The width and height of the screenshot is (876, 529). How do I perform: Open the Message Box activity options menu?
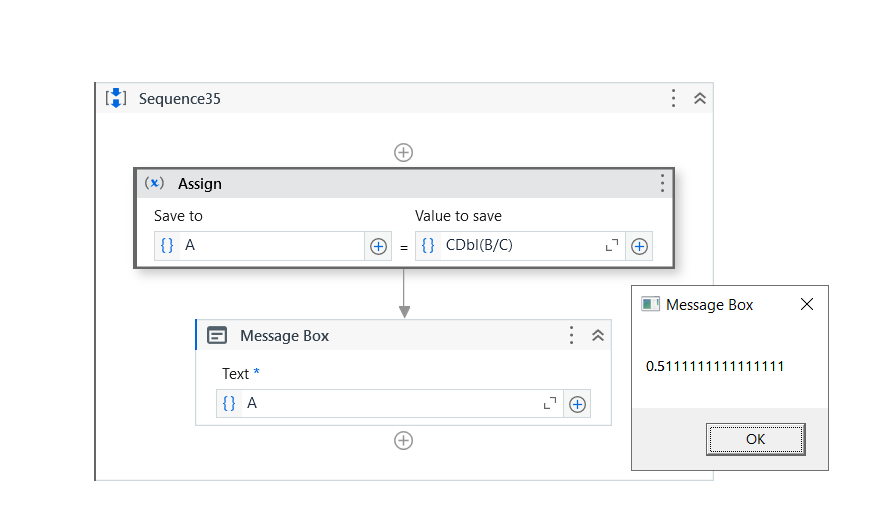571,335
